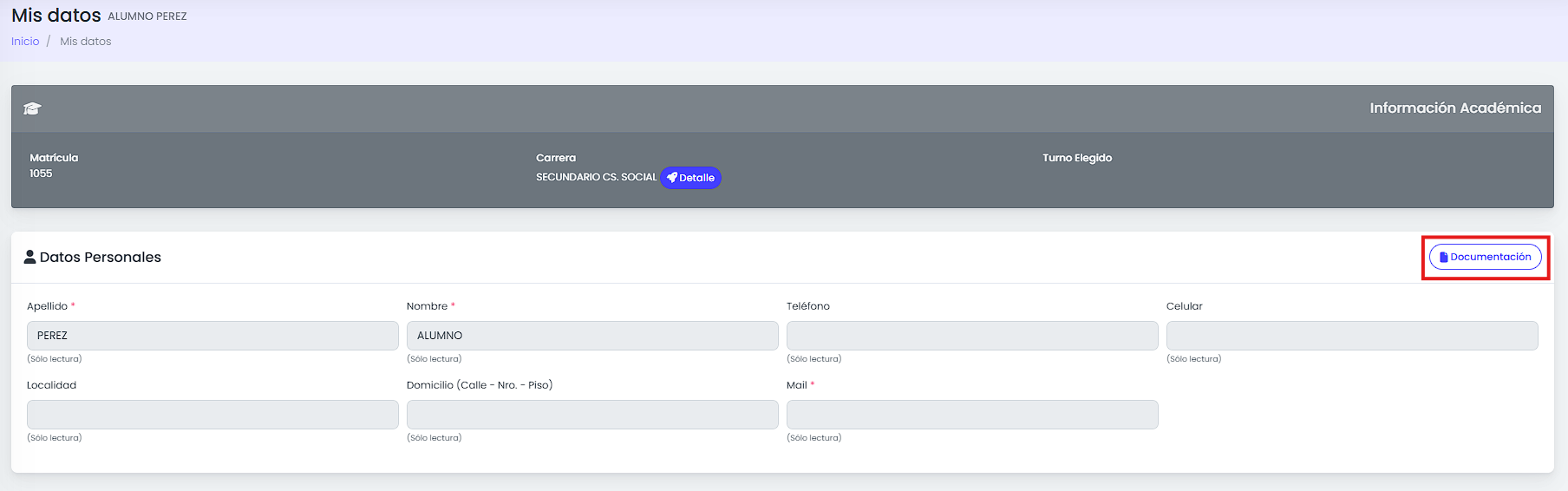1568x491 pixels.
Task: Focus the Domicilio input field
Action: click(x=592, y=415)
